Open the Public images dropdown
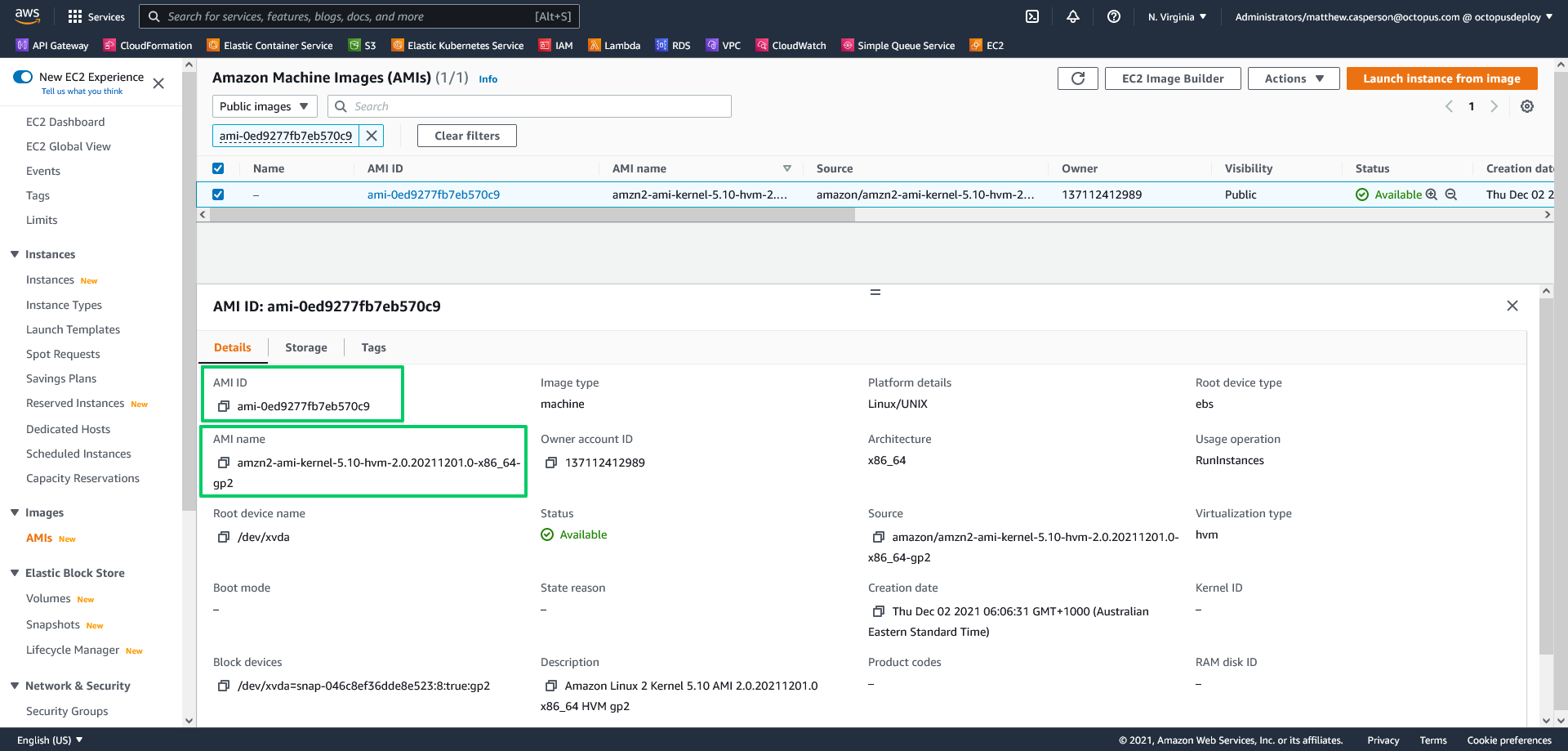This screenshot has width=1568, height=751. click(x=264, y=106)
